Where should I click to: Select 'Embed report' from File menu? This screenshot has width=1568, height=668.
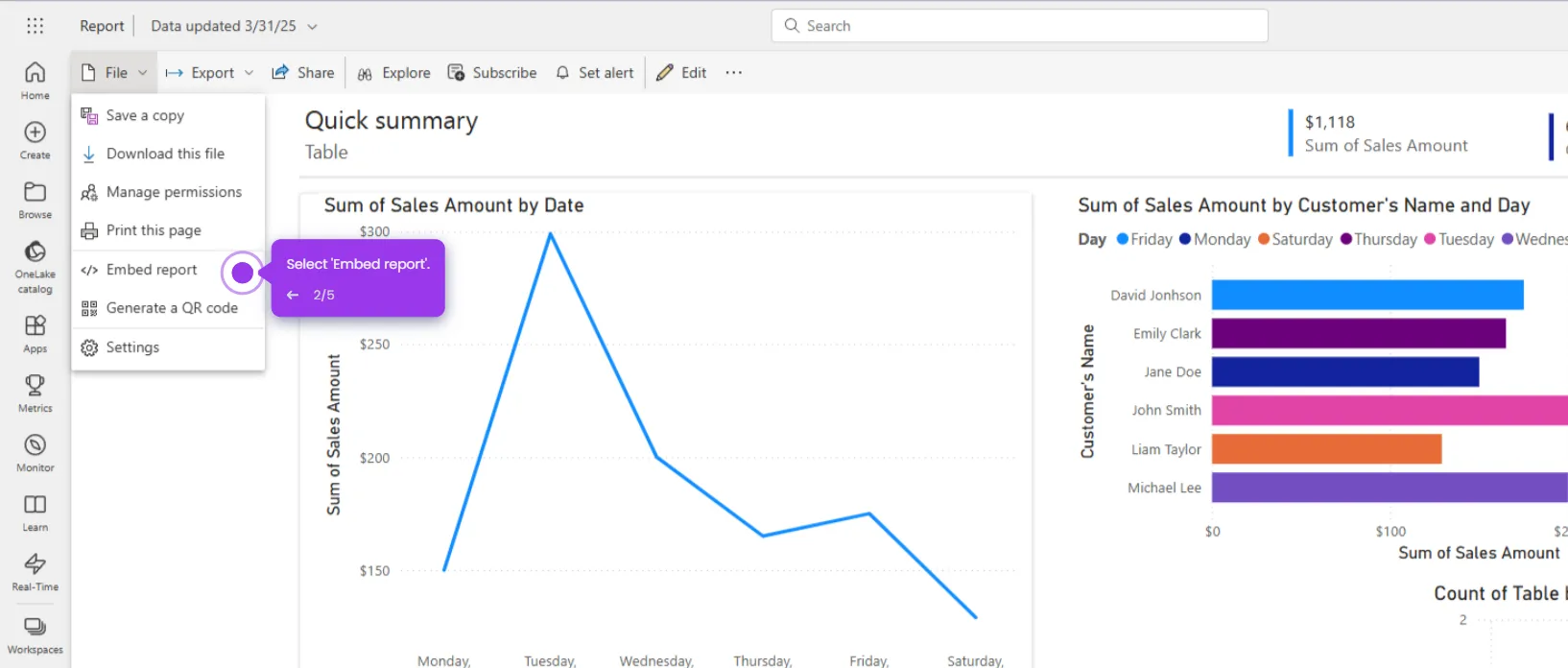168,270
